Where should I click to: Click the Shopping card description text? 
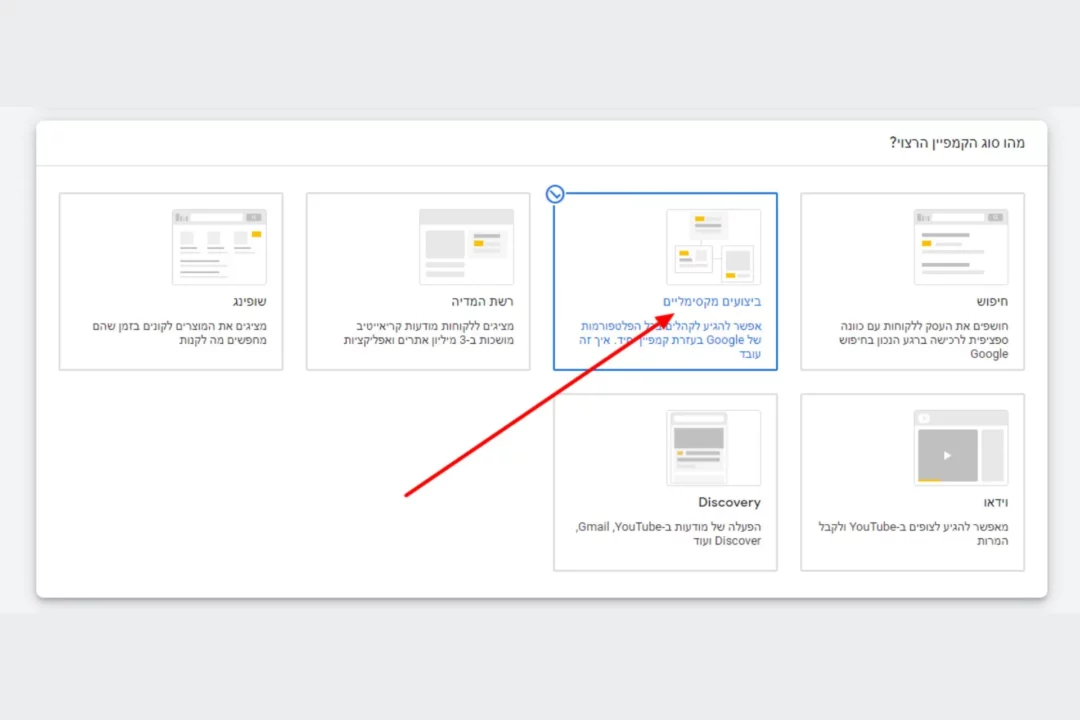coord(180,333)
